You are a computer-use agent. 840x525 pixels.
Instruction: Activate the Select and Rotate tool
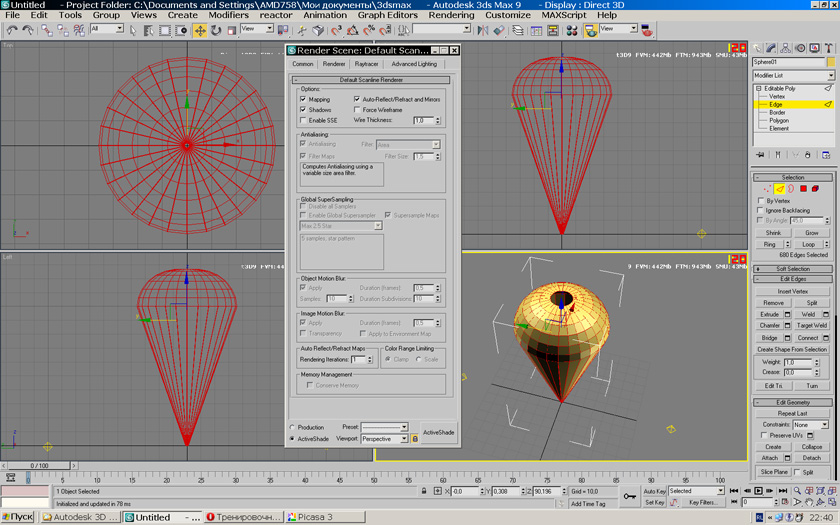[216, 30]
